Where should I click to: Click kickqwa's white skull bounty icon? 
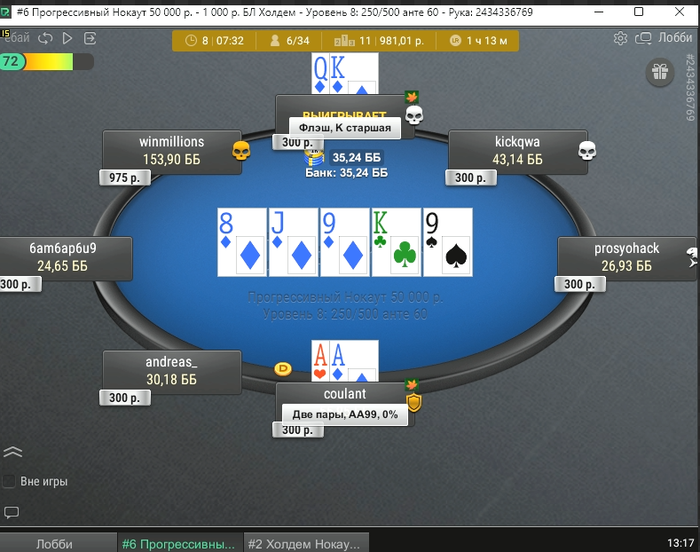point(587,151)
